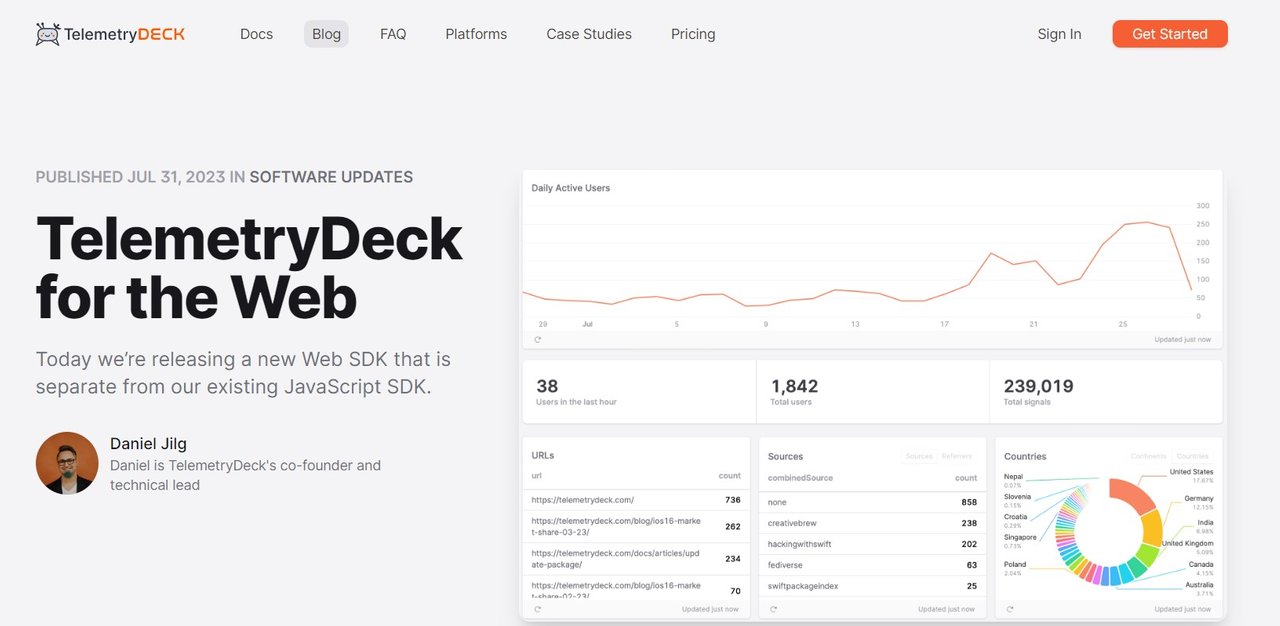This screenshot has height=626, width=1280.
Task: Click the swiftpackageindex source row
Action: pyautogui.click(x=873, y=586)
